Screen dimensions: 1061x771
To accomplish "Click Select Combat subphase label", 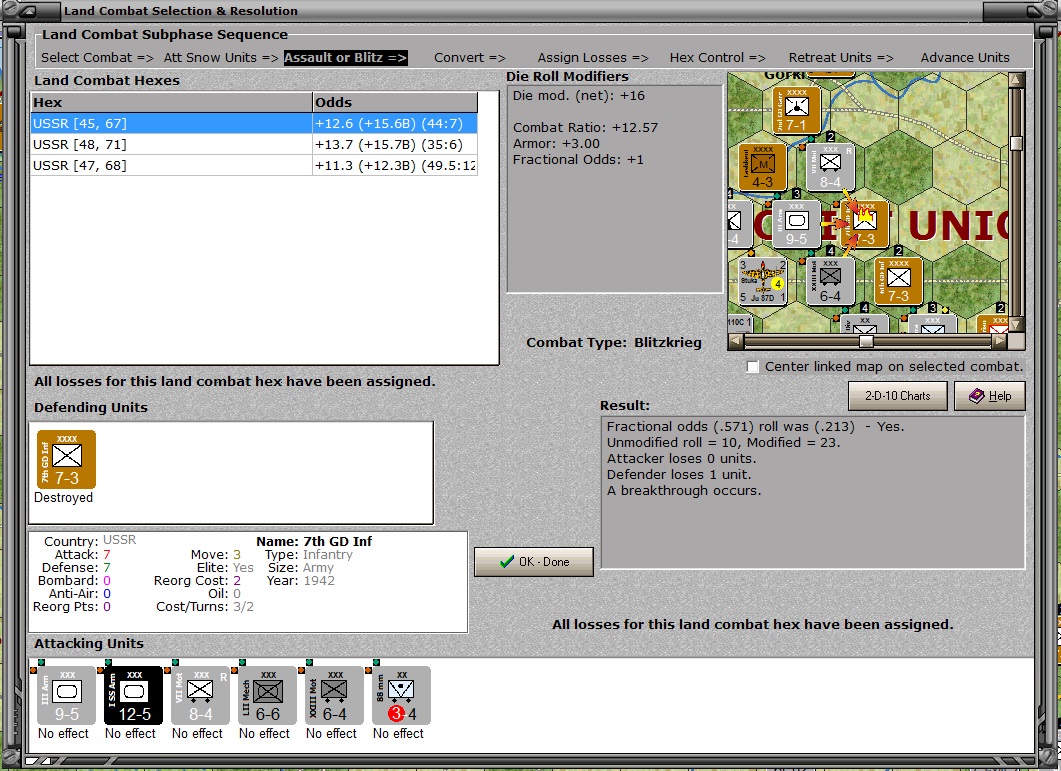I will click(x=97, y=58).
